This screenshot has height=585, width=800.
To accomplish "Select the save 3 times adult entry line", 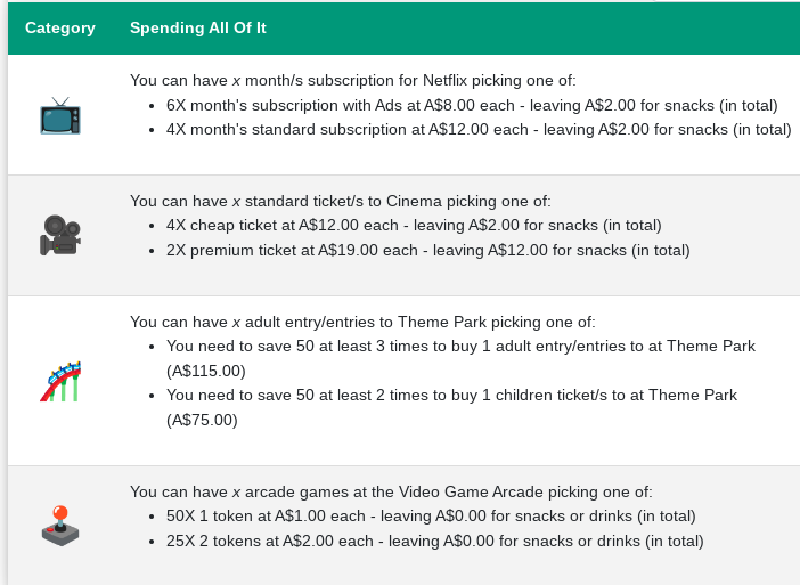I will pyautogui.click(x=461, y=346).
